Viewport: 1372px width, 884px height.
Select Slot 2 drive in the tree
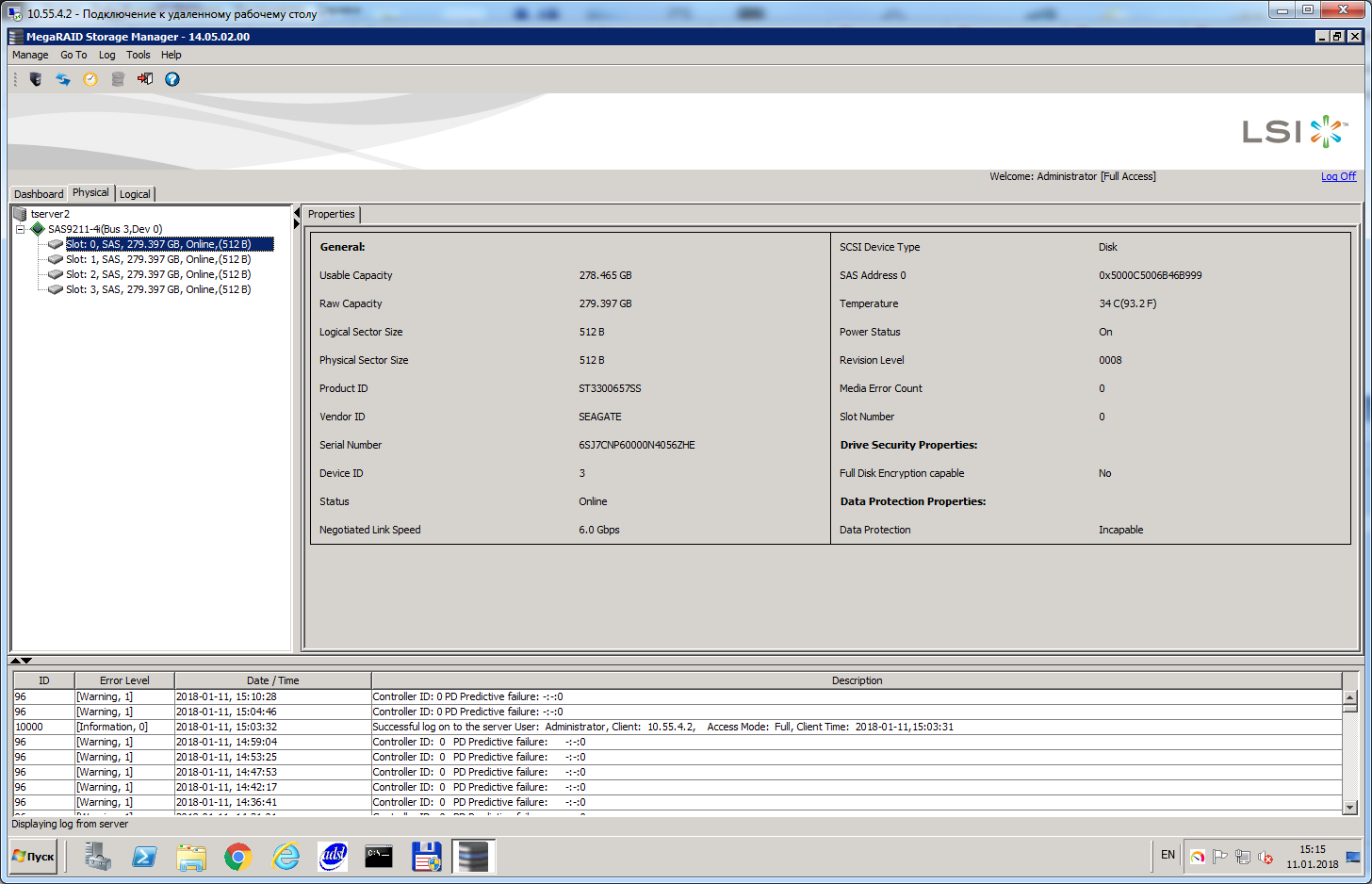click(157, 274)
